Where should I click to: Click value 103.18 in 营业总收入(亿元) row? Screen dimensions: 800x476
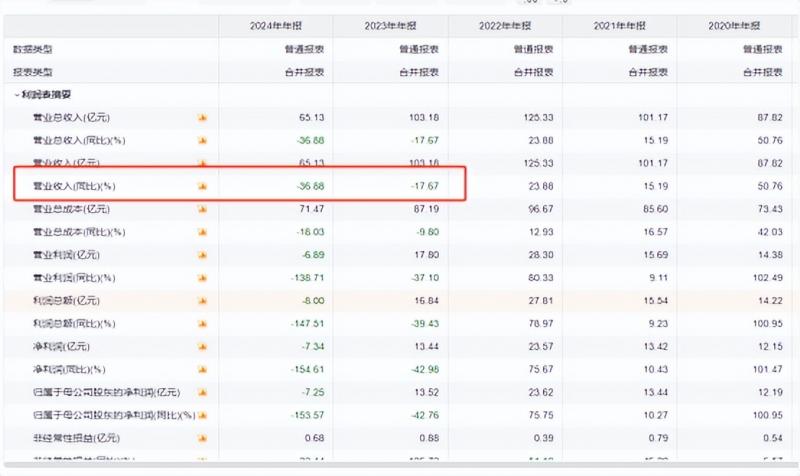424,118
